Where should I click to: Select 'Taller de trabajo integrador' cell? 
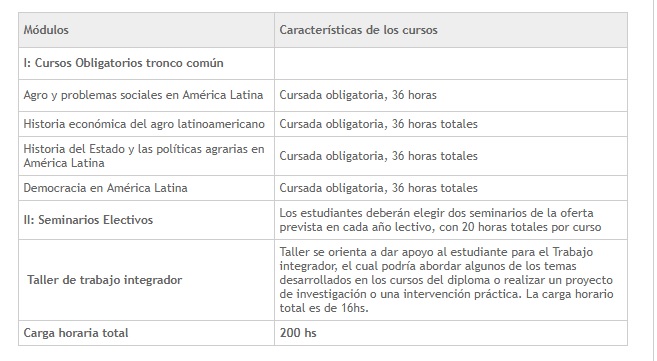coord(146,280)
